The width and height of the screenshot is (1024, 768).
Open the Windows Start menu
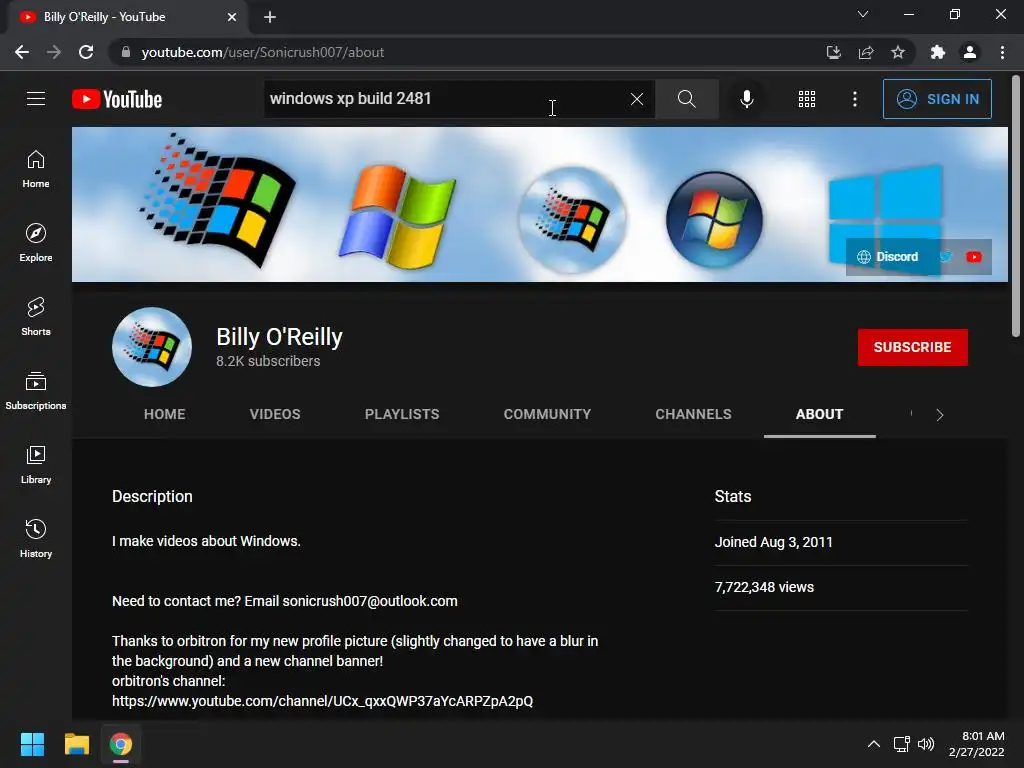(32, 744)
